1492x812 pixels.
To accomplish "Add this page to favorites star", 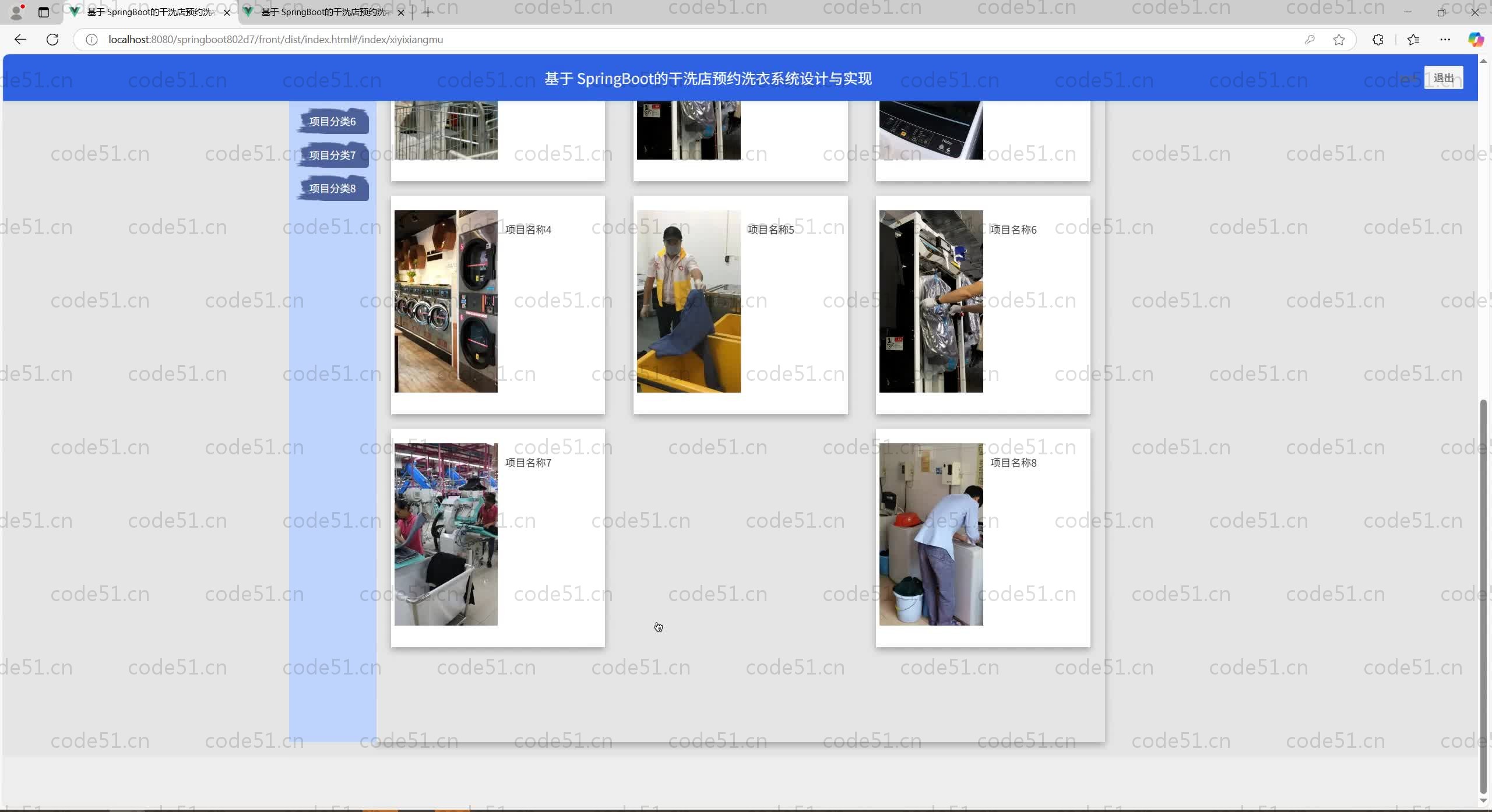I will (1339, 40).
